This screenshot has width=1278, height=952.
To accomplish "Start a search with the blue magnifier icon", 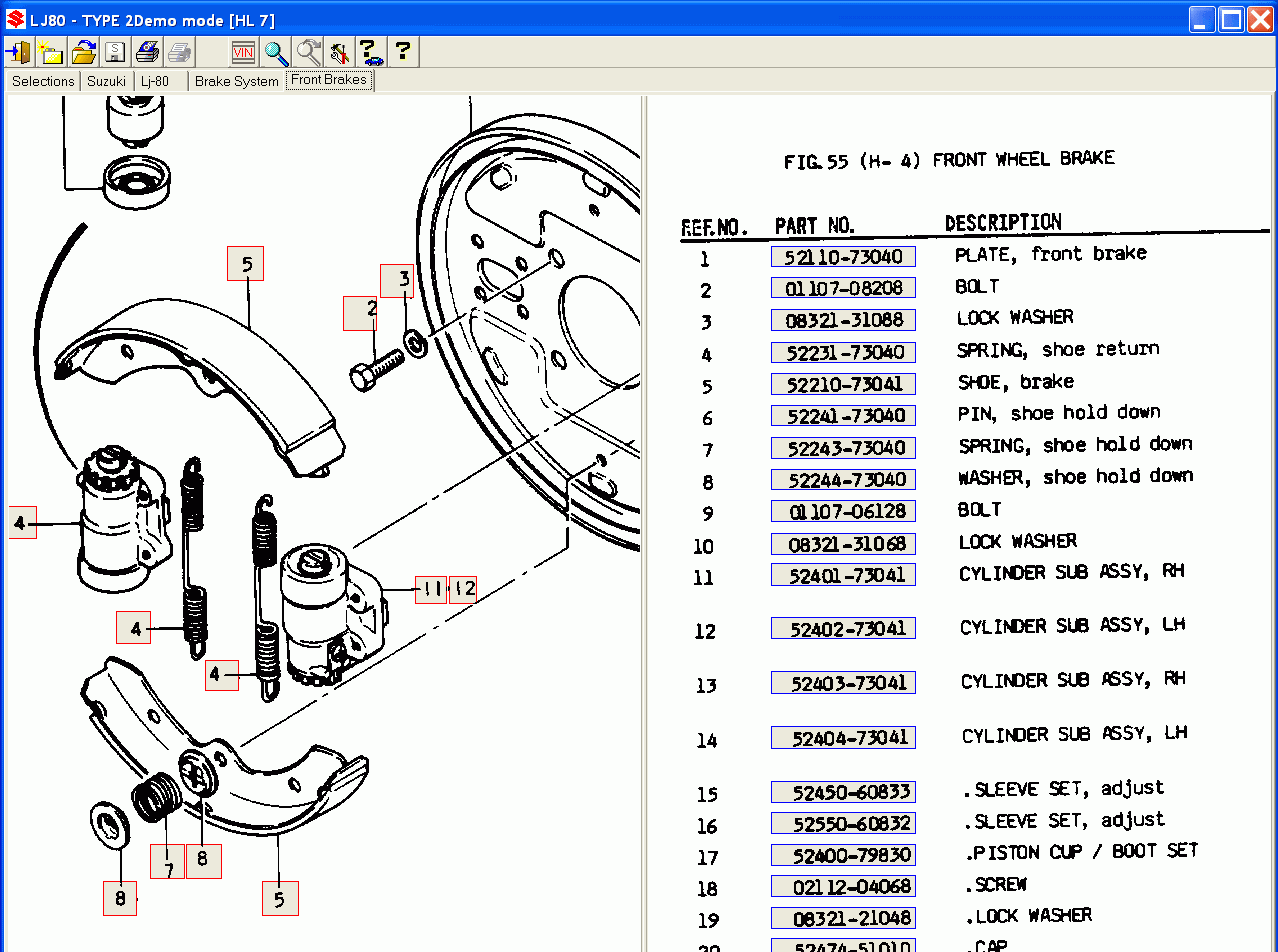I will coord(276,52).
